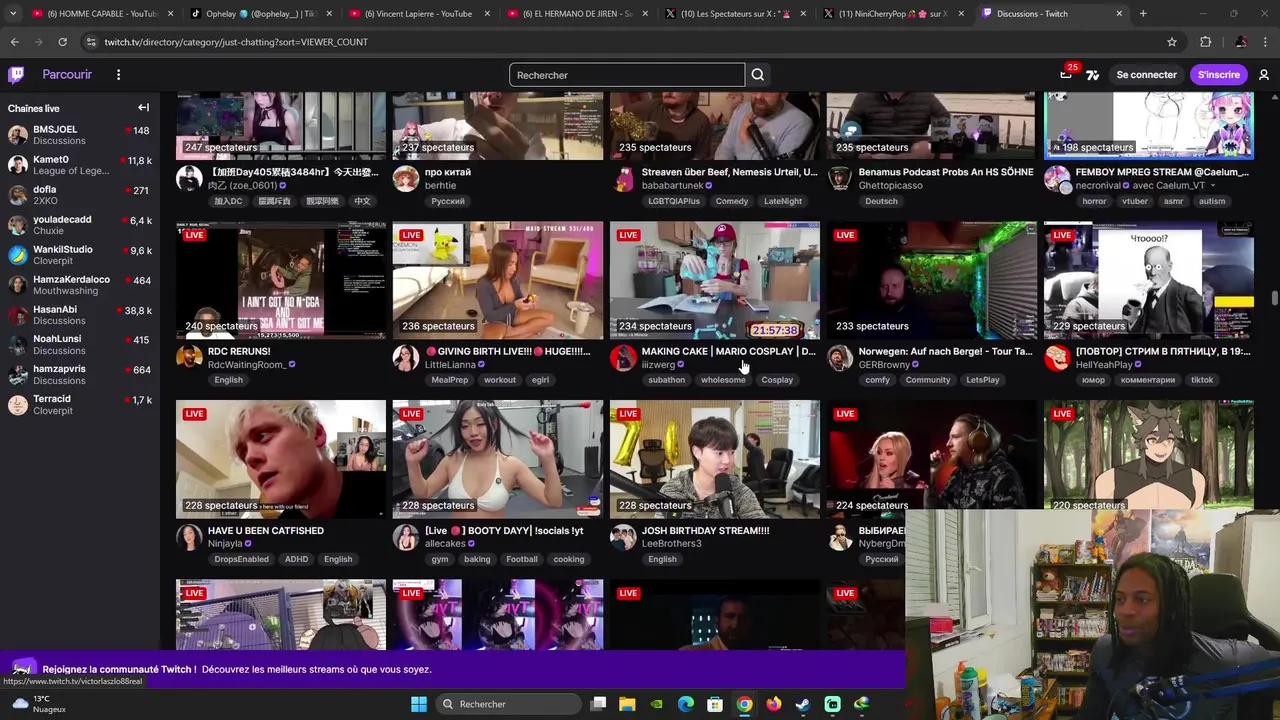This screenshot has width=1280, height=720.
Task: Click RdcWaitingRoom_ channel avatar
Action: (189, 358)
